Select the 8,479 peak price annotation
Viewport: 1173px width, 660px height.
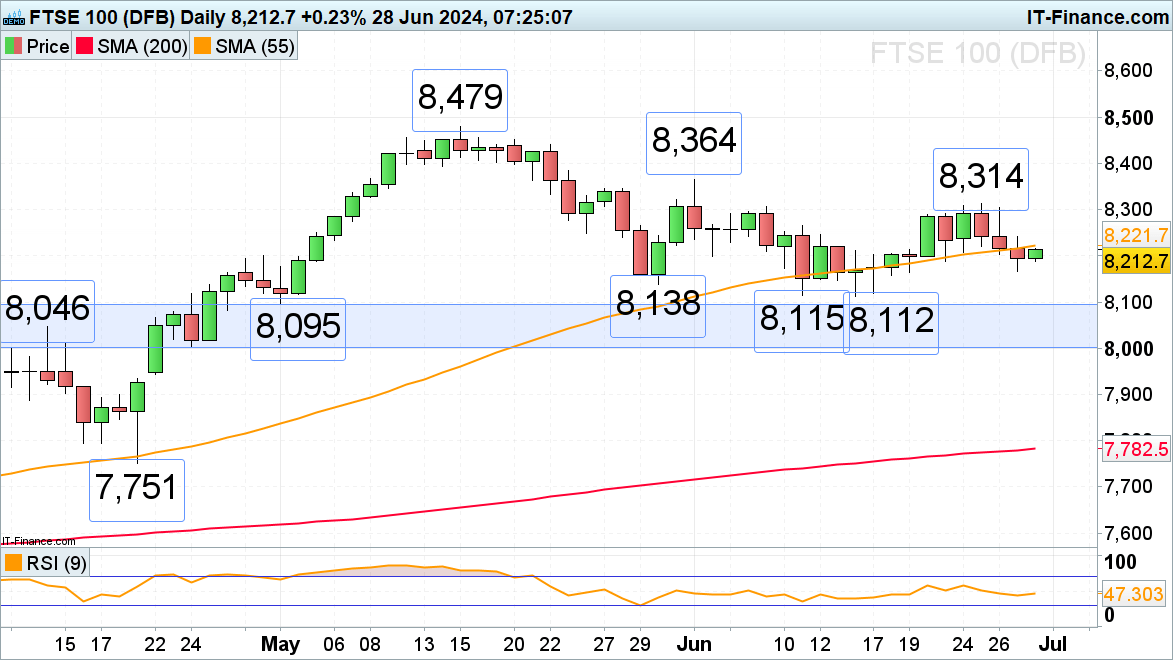coord(460,97)
